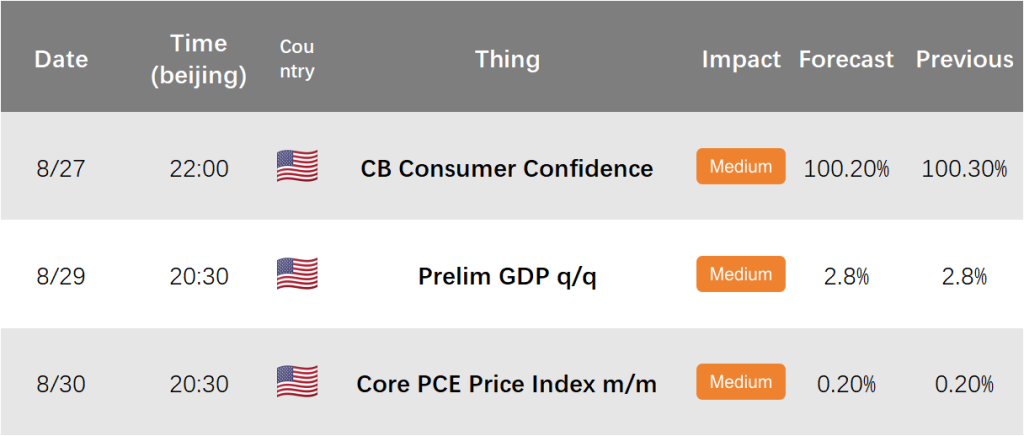Select the 100.30% previous value
Screen dimensions: 1024x436
tap(965, 169)
